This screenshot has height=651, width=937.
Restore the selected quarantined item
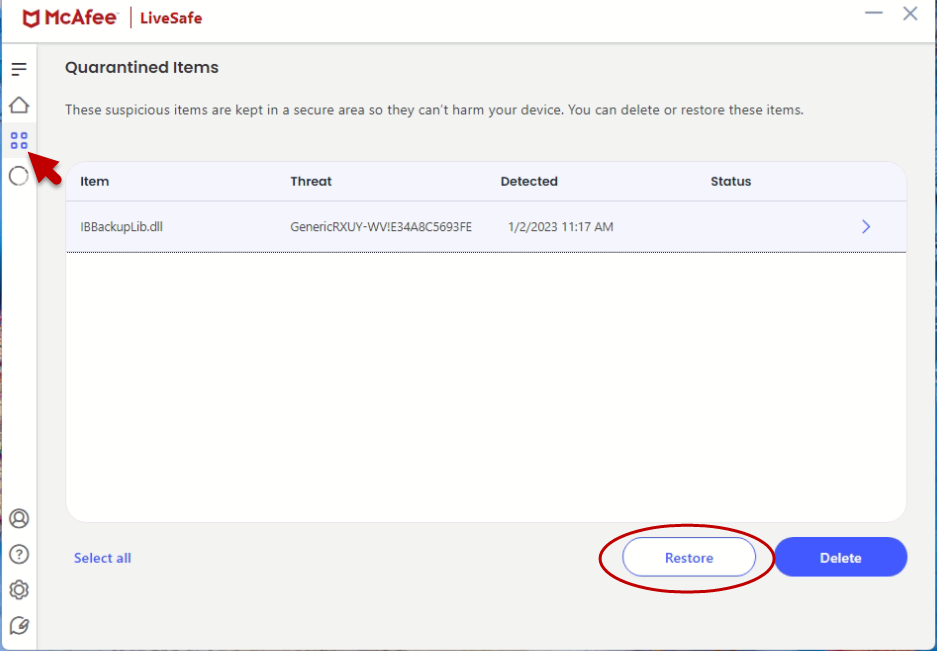(689, 557)
